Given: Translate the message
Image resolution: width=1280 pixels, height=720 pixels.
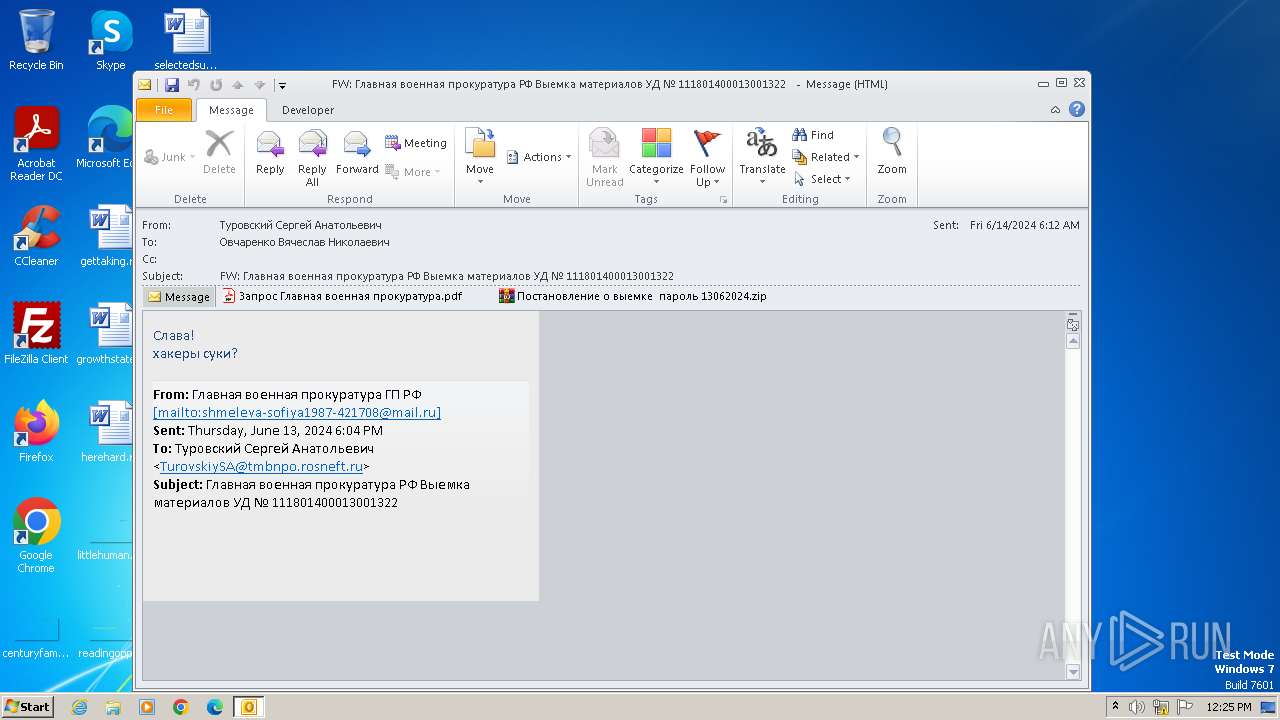Looking at the screenshot, I should pos(762,158).
